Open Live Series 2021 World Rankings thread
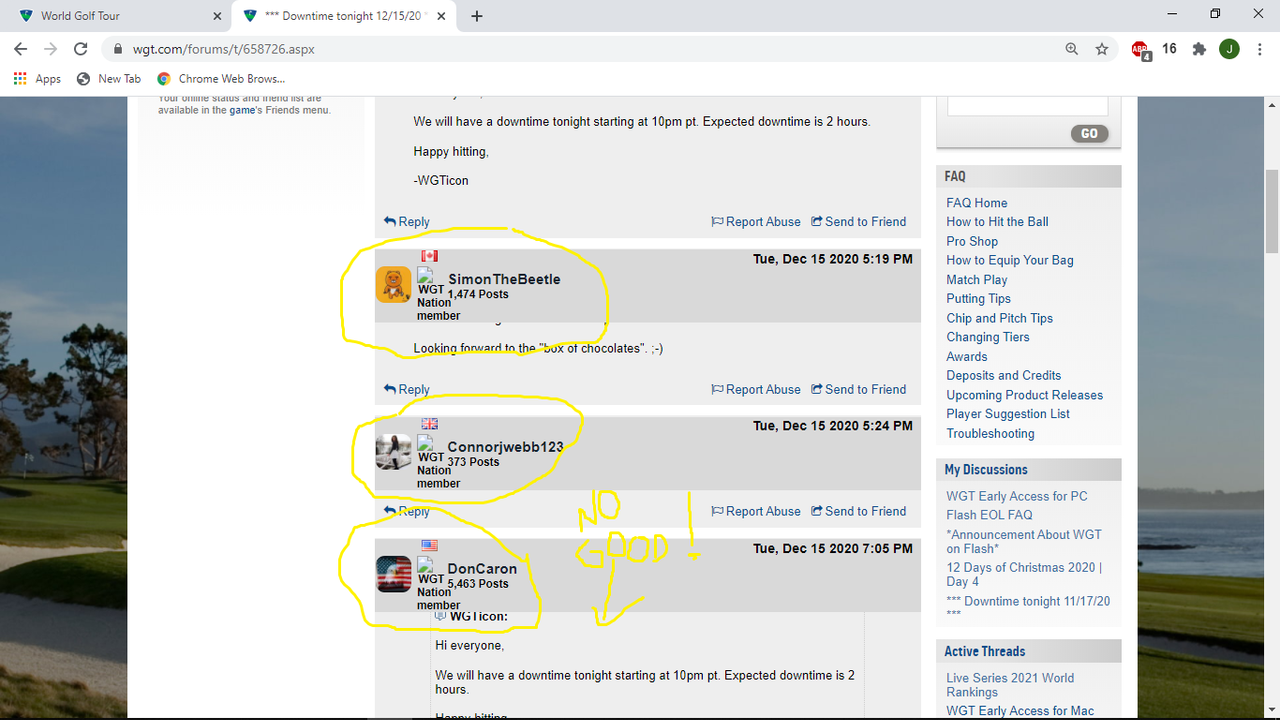Screen dimensions: 1280x720 [x=1010, y=685]
